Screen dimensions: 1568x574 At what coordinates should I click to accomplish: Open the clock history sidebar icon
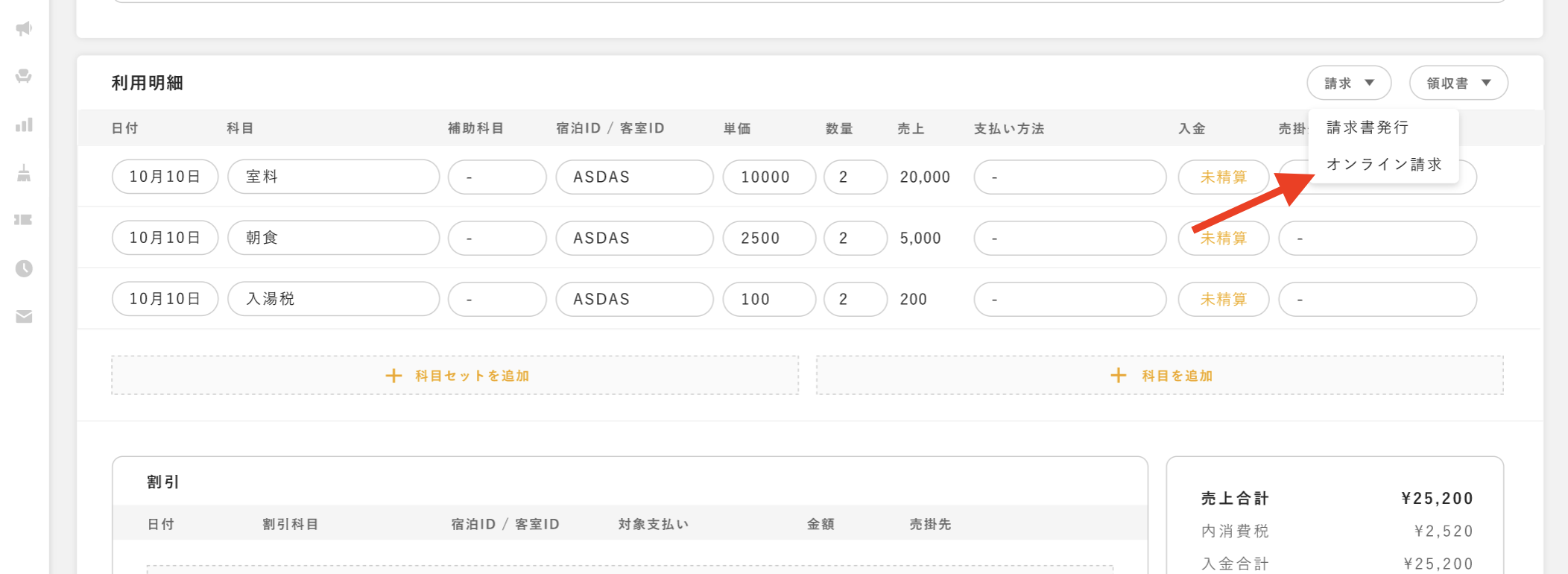pyautogui.click(x=24, y=268)
